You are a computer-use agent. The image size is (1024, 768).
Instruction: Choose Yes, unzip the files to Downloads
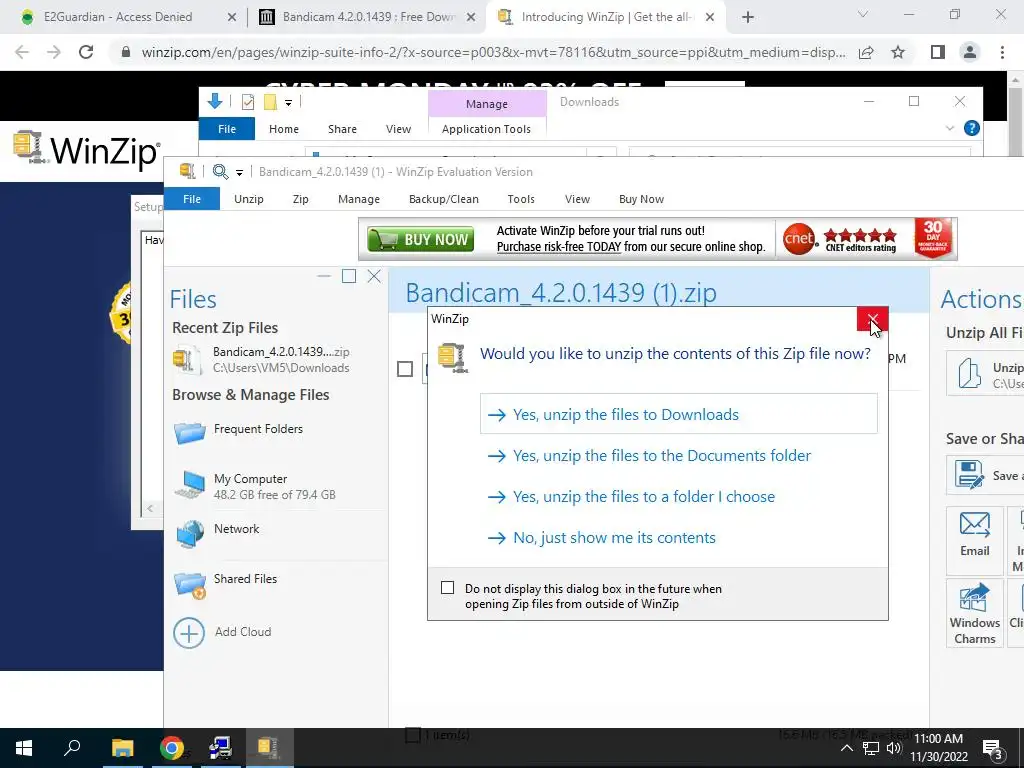coord(679,414)
